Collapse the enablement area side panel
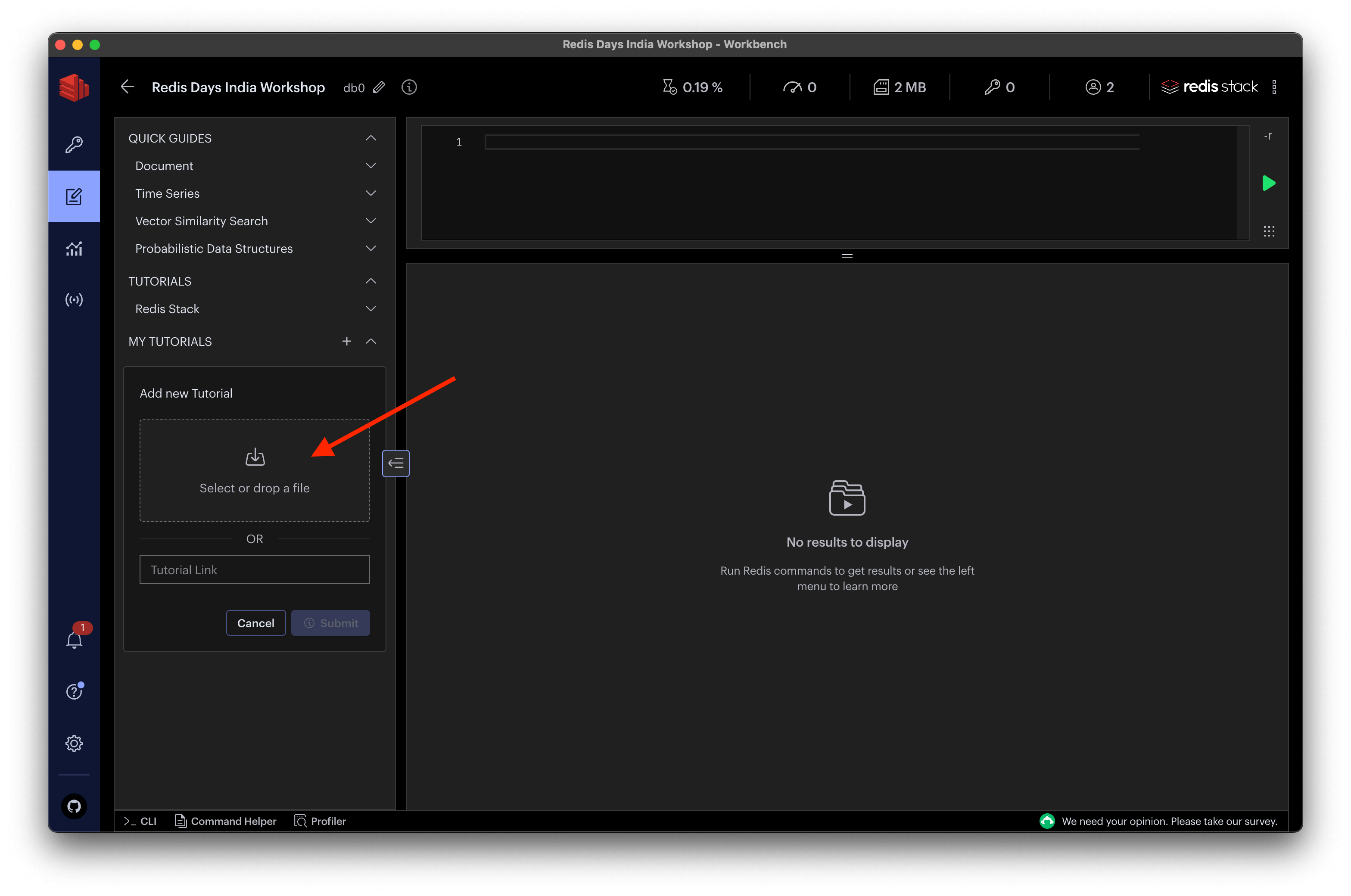The height and width of the screenshot is (896, 1351). point(395,464)
